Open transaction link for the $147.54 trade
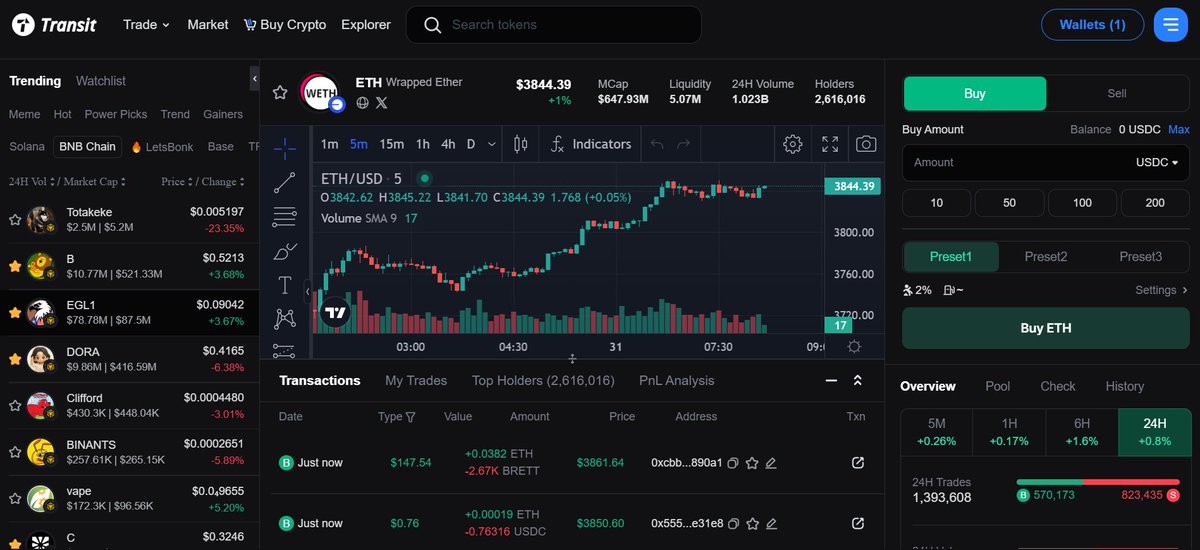Screen dimensions: 1200x550 857,463
